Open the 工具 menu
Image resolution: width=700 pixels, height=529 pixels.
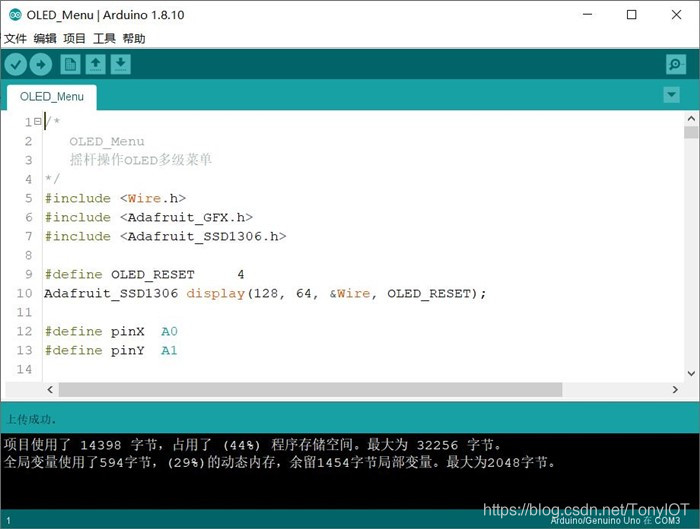pyautogui.click(x=104, y=39)
